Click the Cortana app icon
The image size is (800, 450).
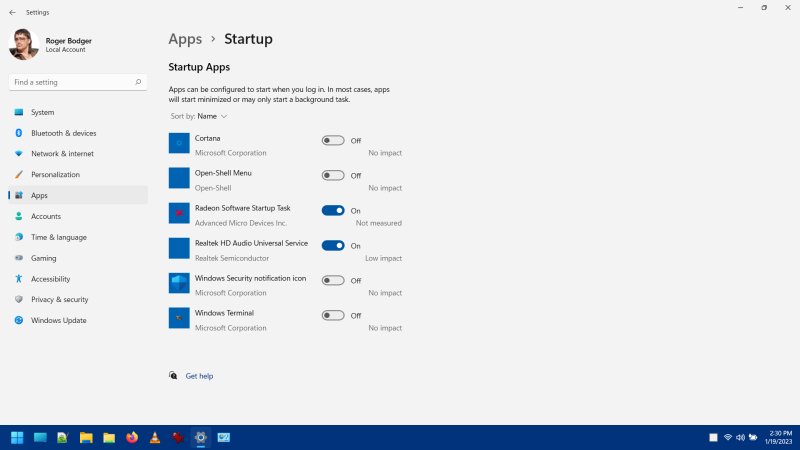tap(179, 143)
